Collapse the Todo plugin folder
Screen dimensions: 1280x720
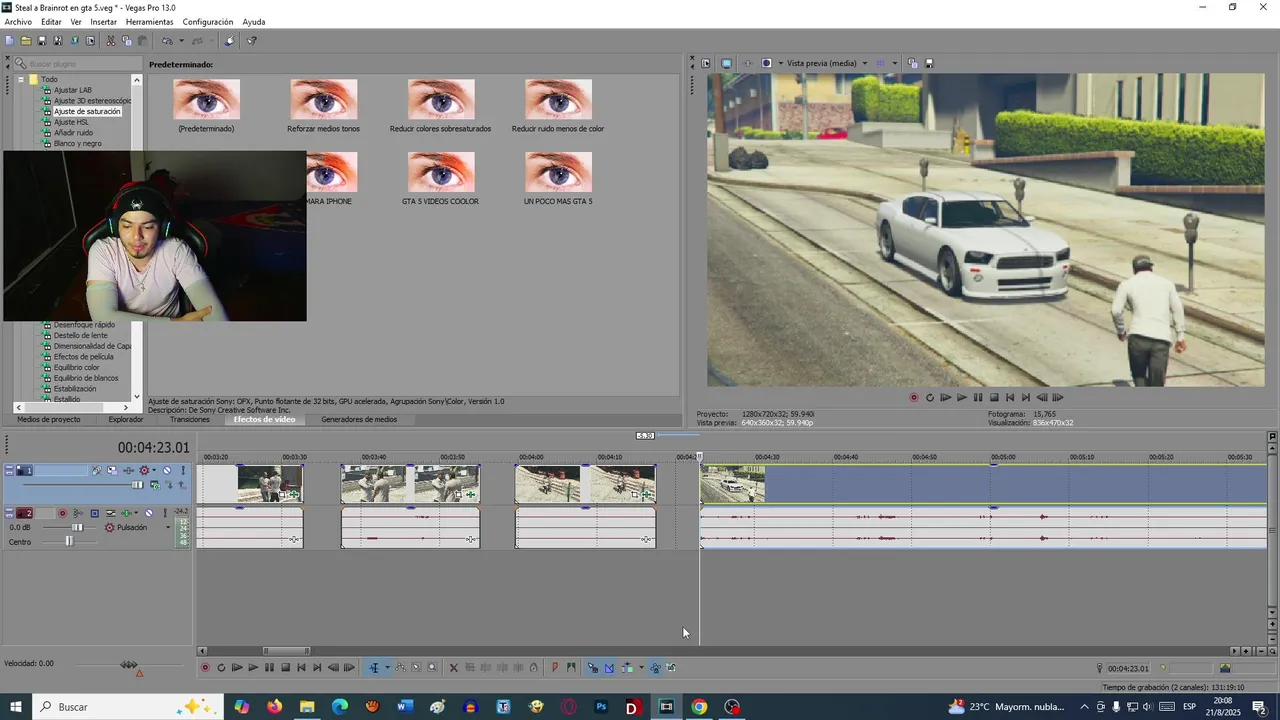20,79
